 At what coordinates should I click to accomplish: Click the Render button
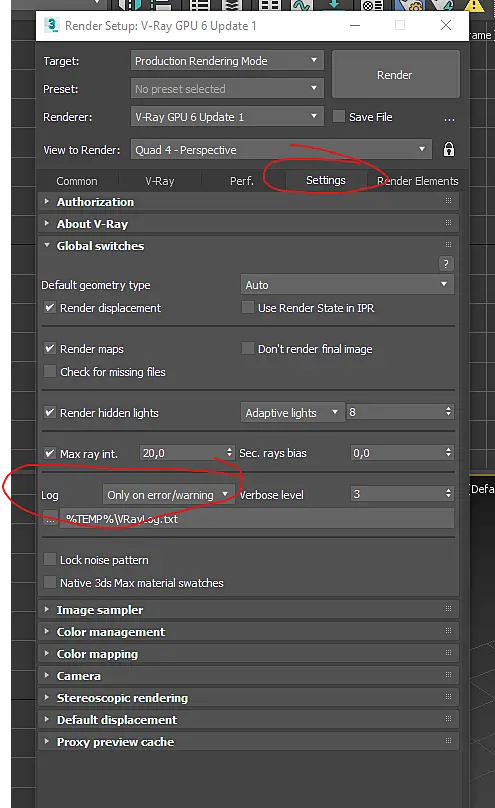[x=395, y=75]
